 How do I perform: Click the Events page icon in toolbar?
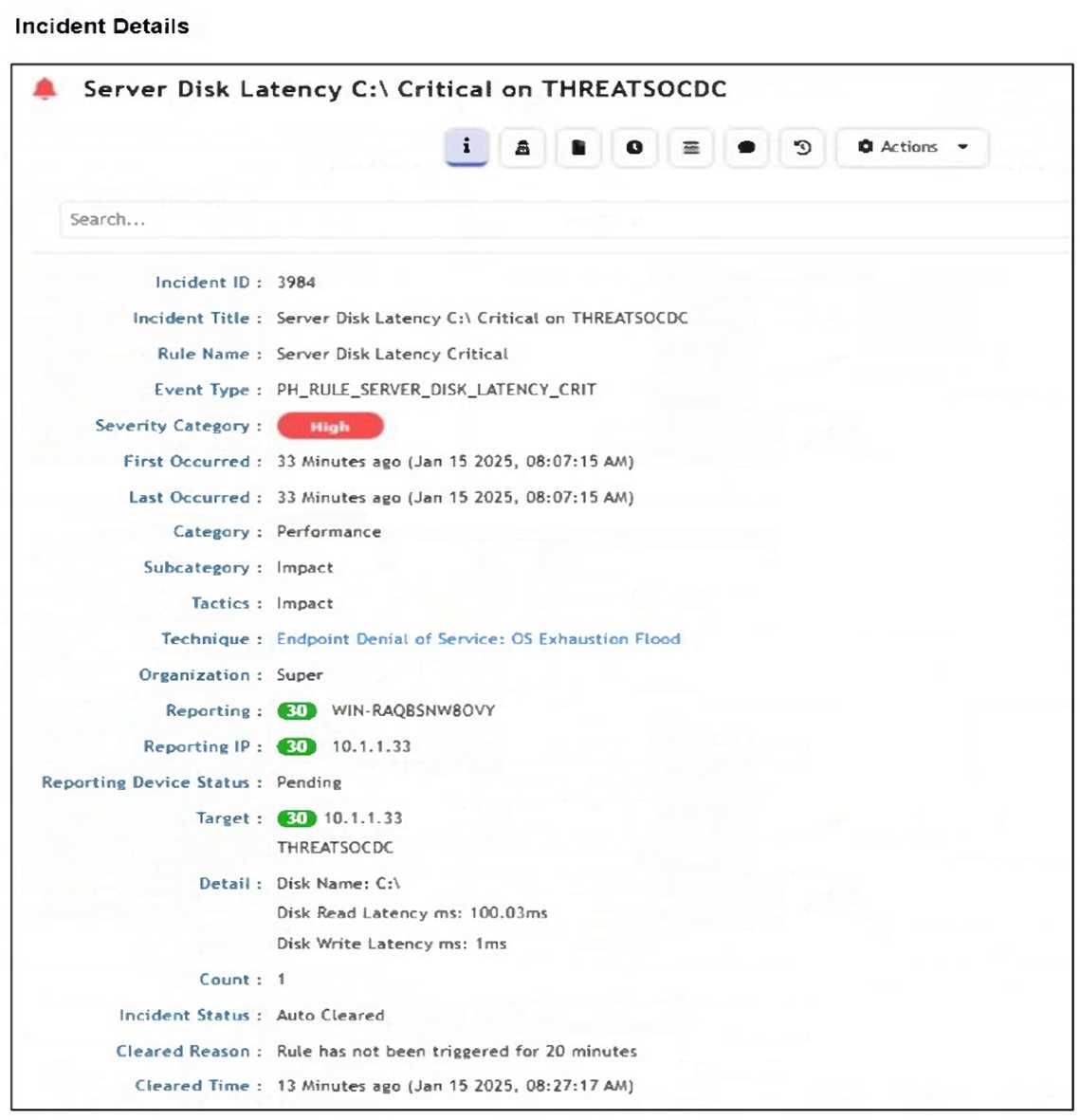(578, 147)
